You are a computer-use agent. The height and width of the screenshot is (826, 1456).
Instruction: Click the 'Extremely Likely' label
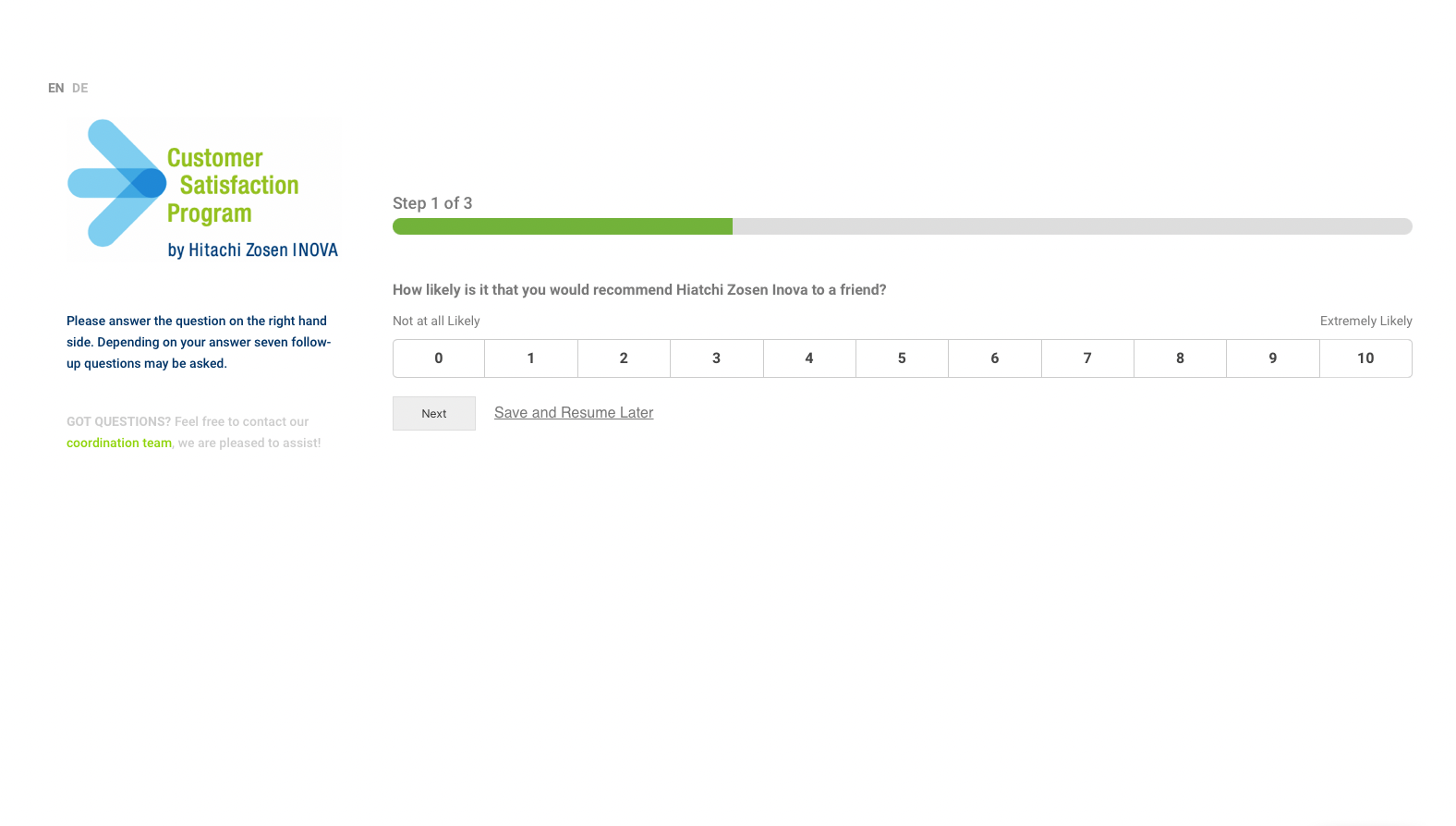tap(1365, 322)
